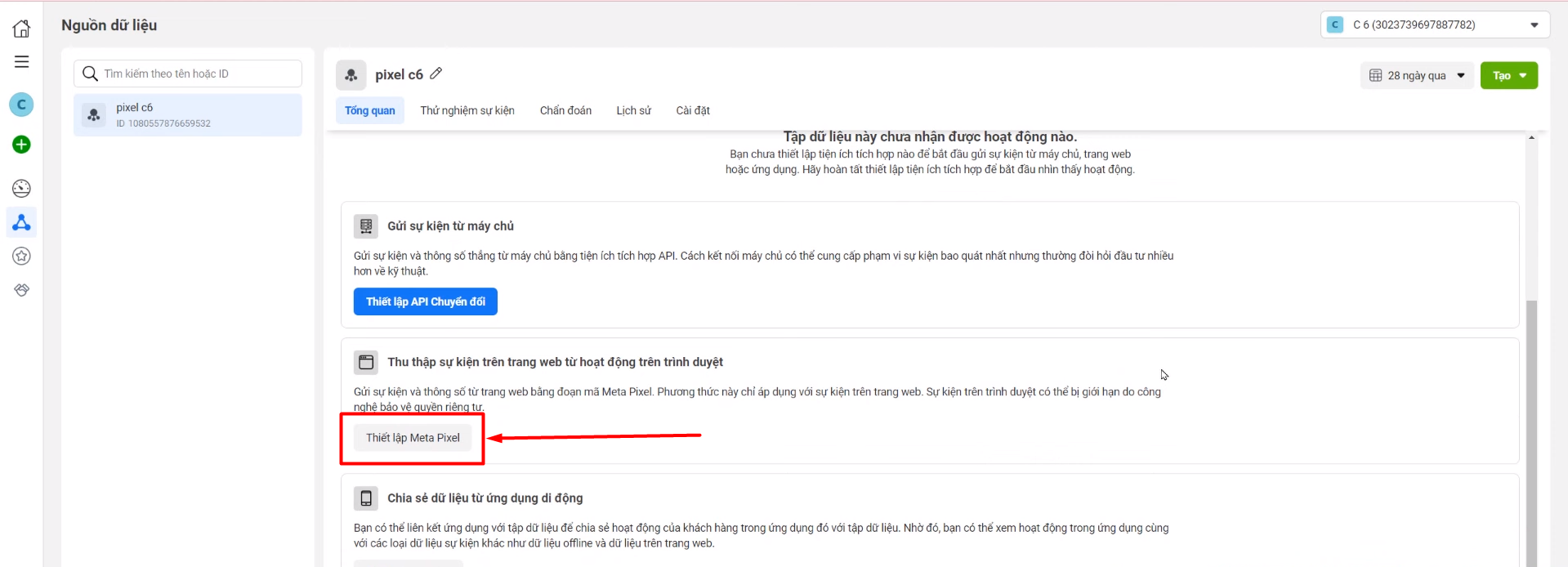Image resolution: width=1568 pixels, height=567 pixels.
Task: Go to the 'Lịch sử' tab
Action: pos(633,110)
